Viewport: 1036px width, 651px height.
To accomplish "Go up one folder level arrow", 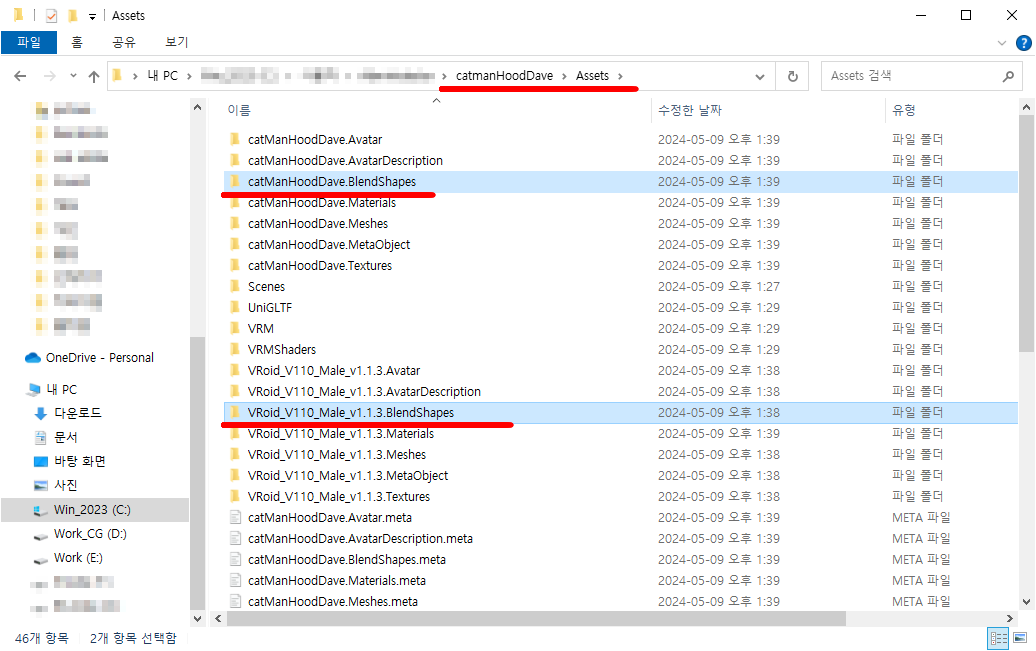I will pyautogui.click(x=94, y=77).
